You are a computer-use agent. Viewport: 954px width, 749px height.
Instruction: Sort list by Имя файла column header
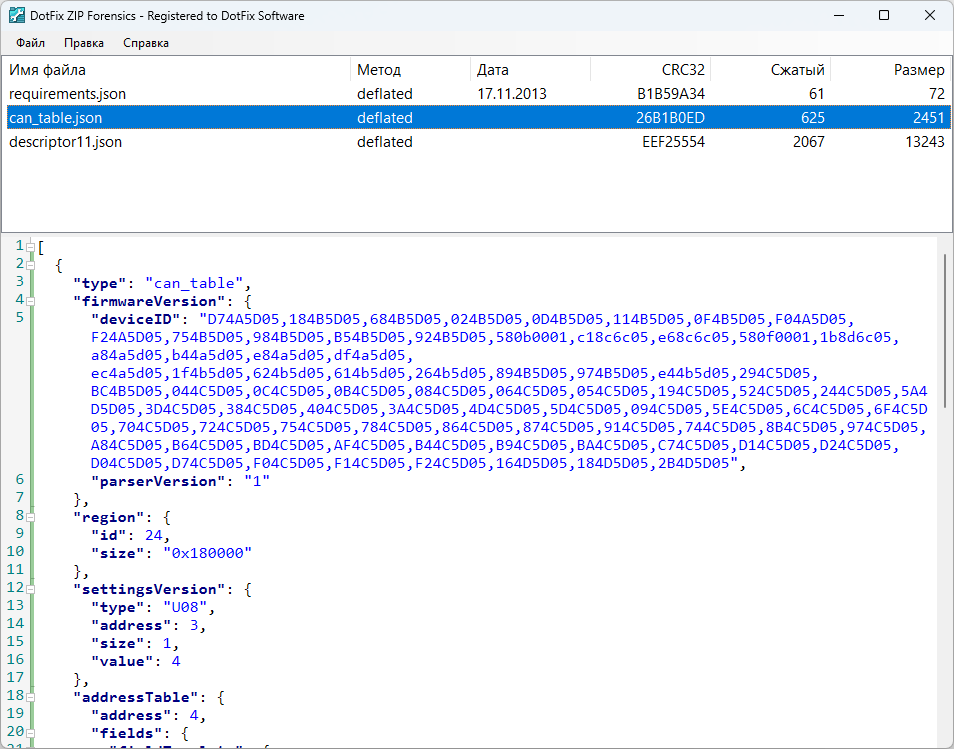point(176,70)
